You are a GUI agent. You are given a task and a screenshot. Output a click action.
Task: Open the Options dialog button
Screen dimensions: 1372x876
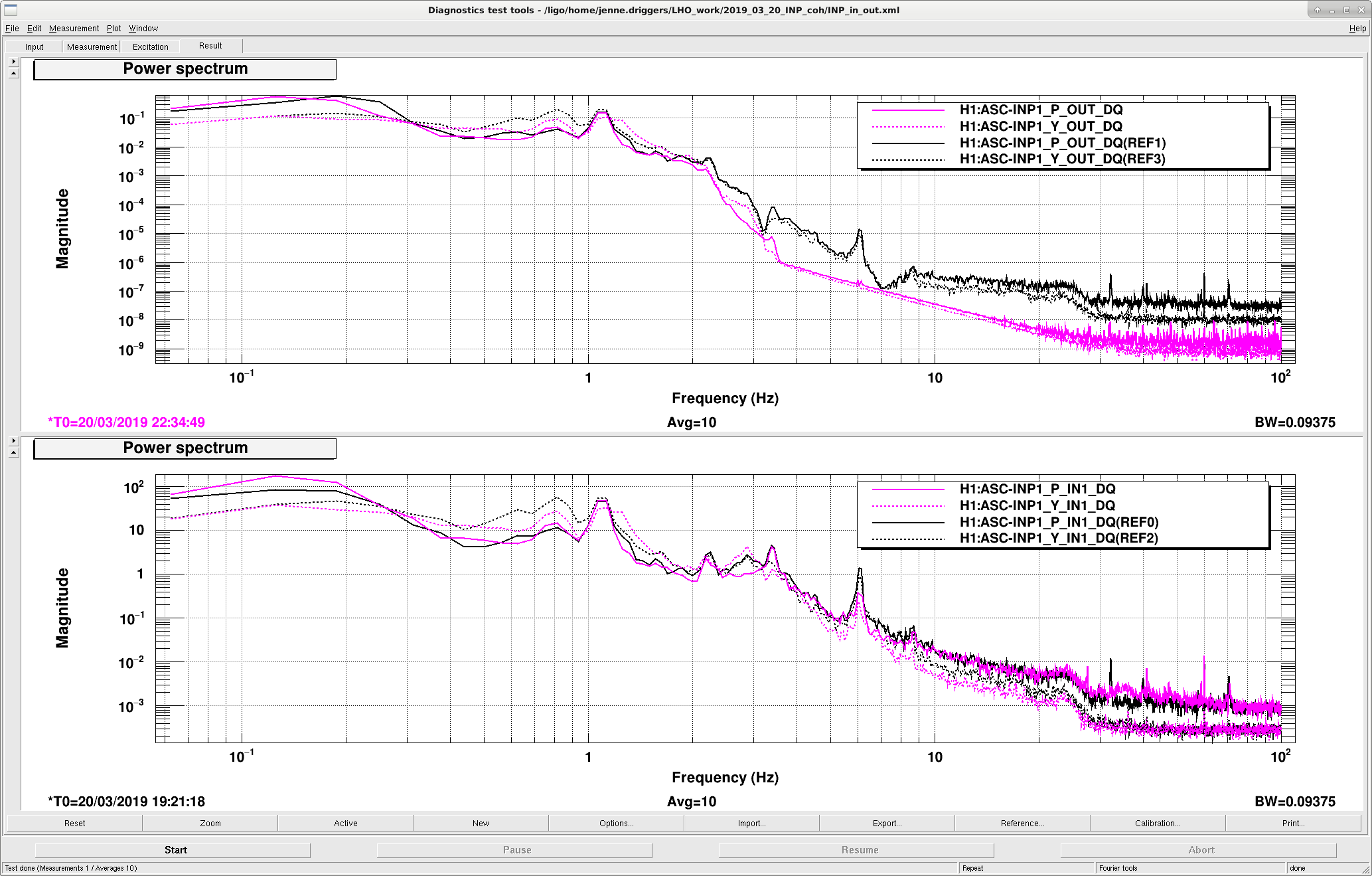click(x=616, y=823)
